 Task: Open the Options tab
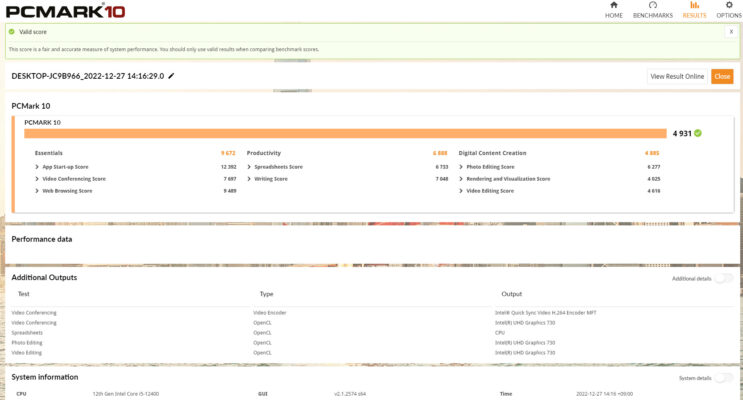(x=729, y=10)
